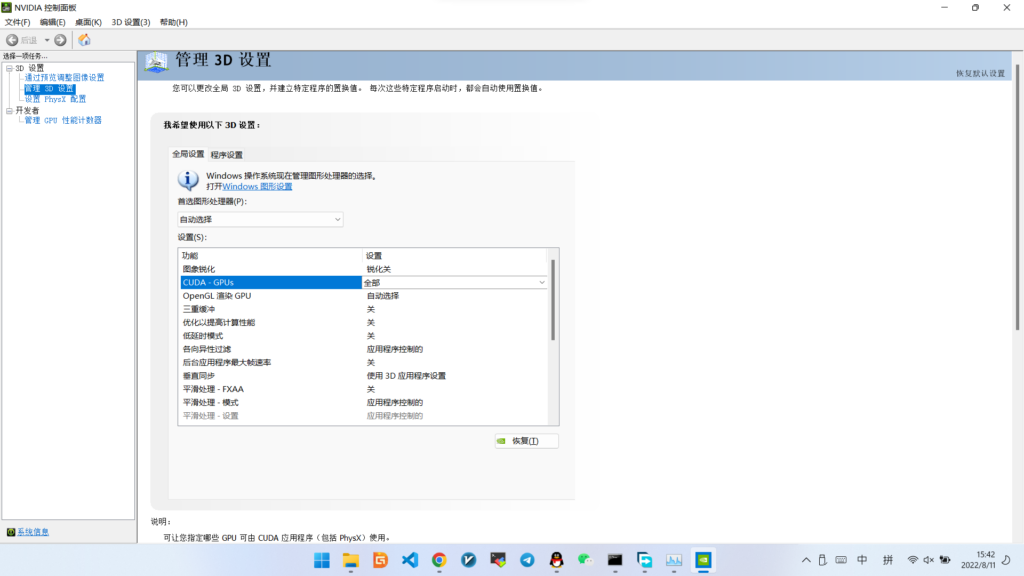1024x576 pixels.
Task: Click the Wi-Fi network tray icon
Action: click(x=912, y=560)
